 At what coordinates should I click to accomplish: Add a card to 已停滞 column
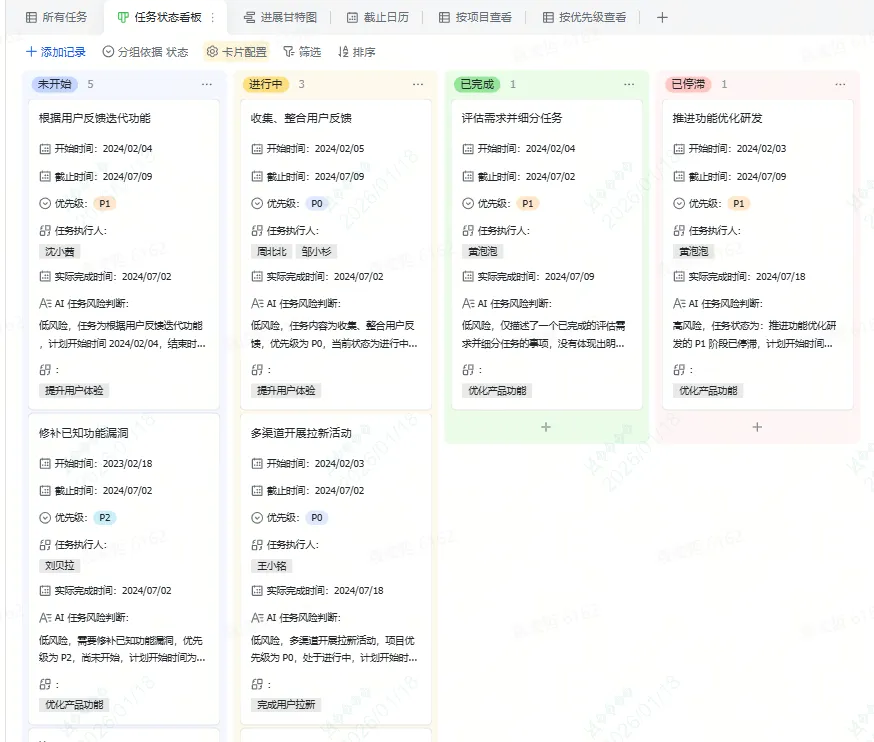coord(758,427)
